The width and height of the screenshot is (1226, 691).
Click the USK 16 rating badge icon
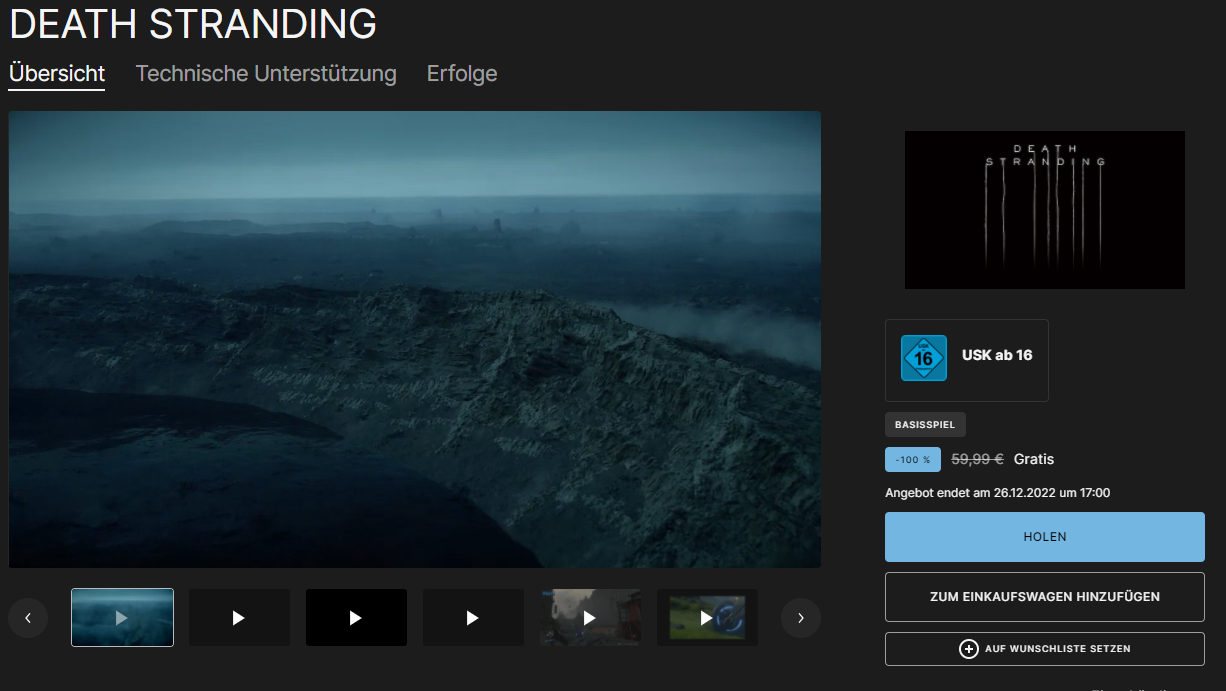[x=924, y=358]
